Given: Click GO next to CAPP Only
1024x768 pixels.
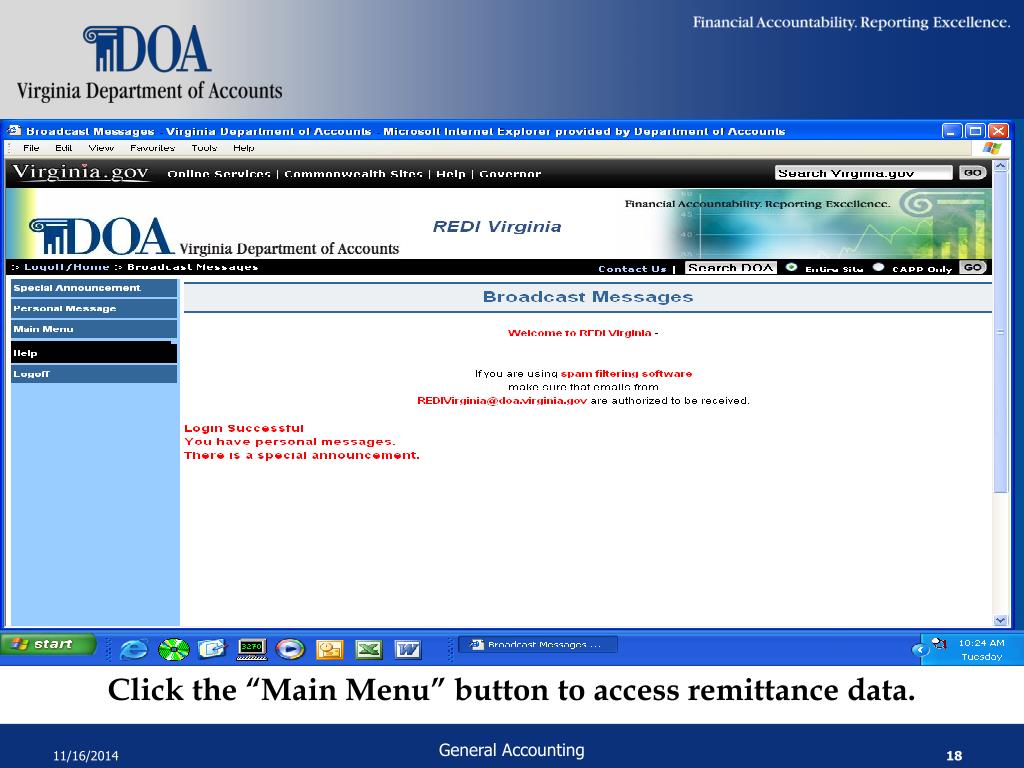Looking at the screenshot, I should 972,267.
